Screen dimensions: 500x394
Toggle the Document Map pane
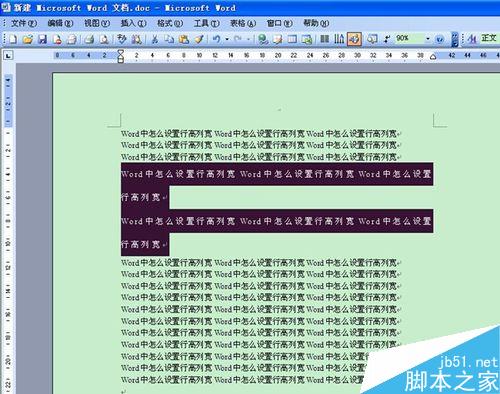tap(372, 39)
